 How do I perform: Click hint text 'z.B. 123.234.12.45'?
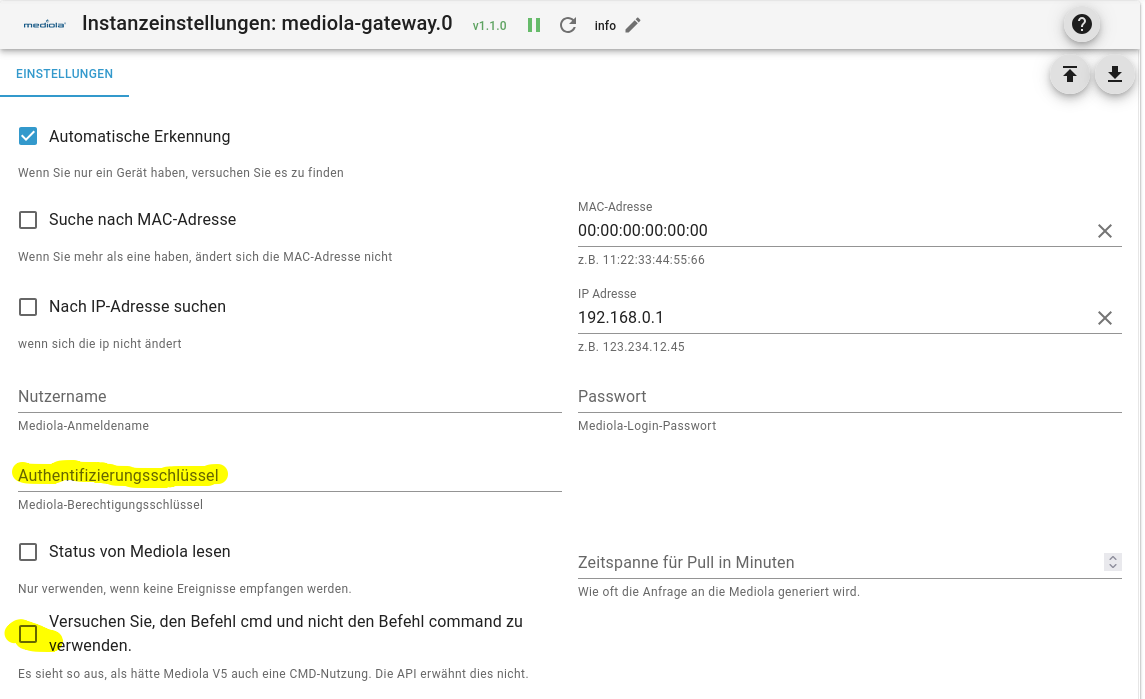coord(631,347)
